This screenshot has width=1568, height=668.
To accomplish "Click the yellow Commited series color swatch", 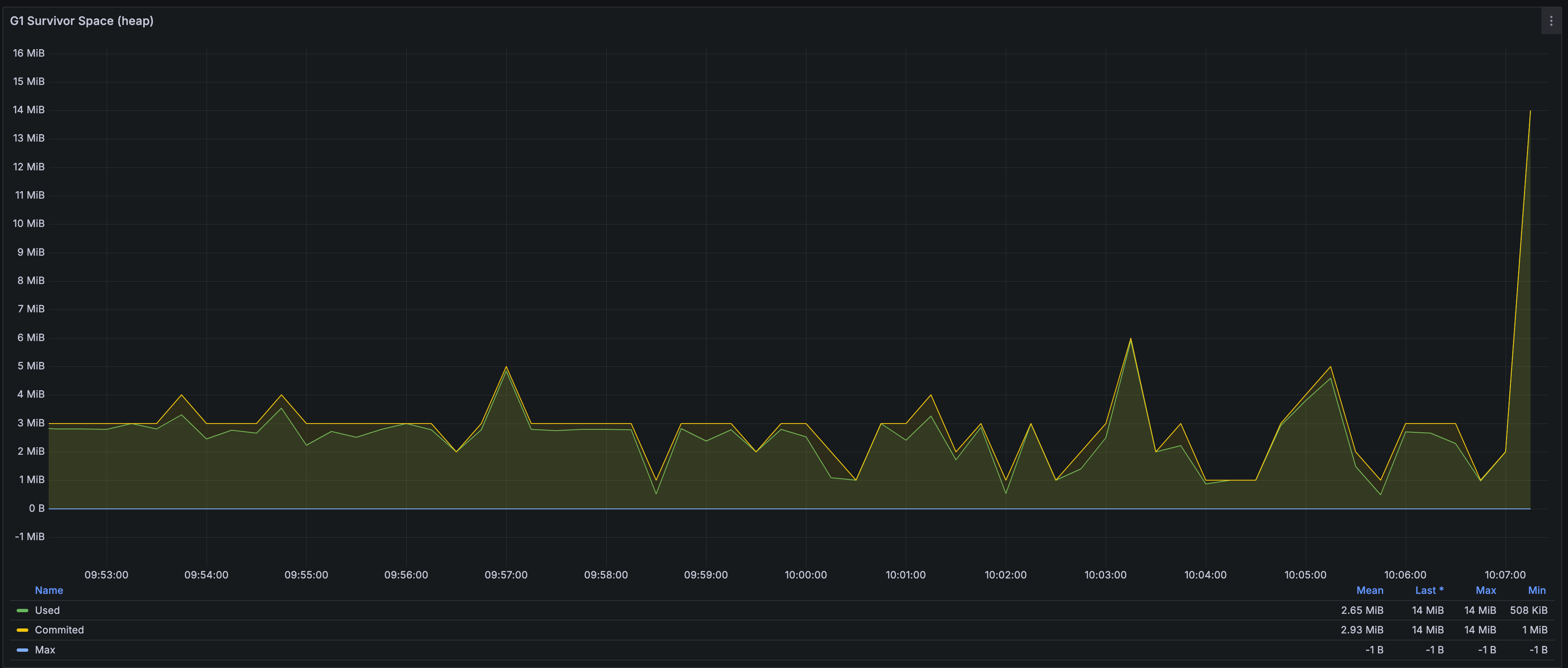I will [x=22, y=630].
